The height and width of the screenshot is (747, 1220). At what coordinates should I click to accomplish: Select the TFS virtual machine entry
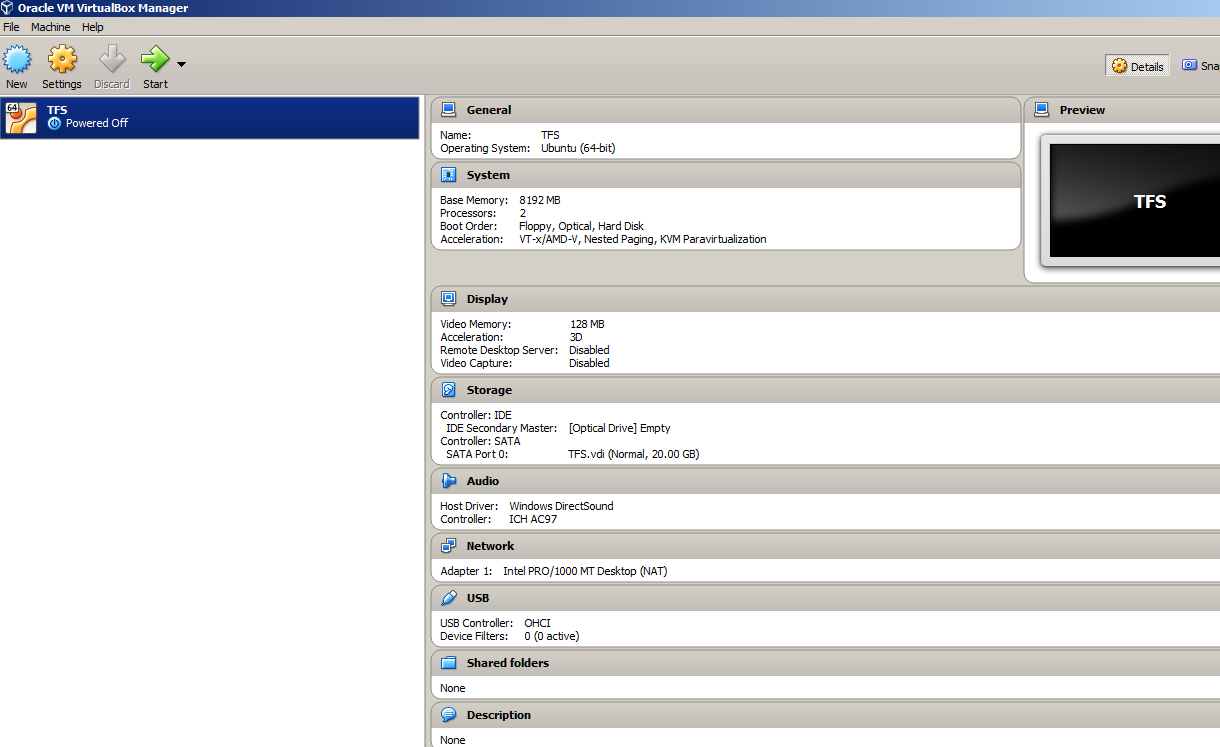[x=209, y=117]
